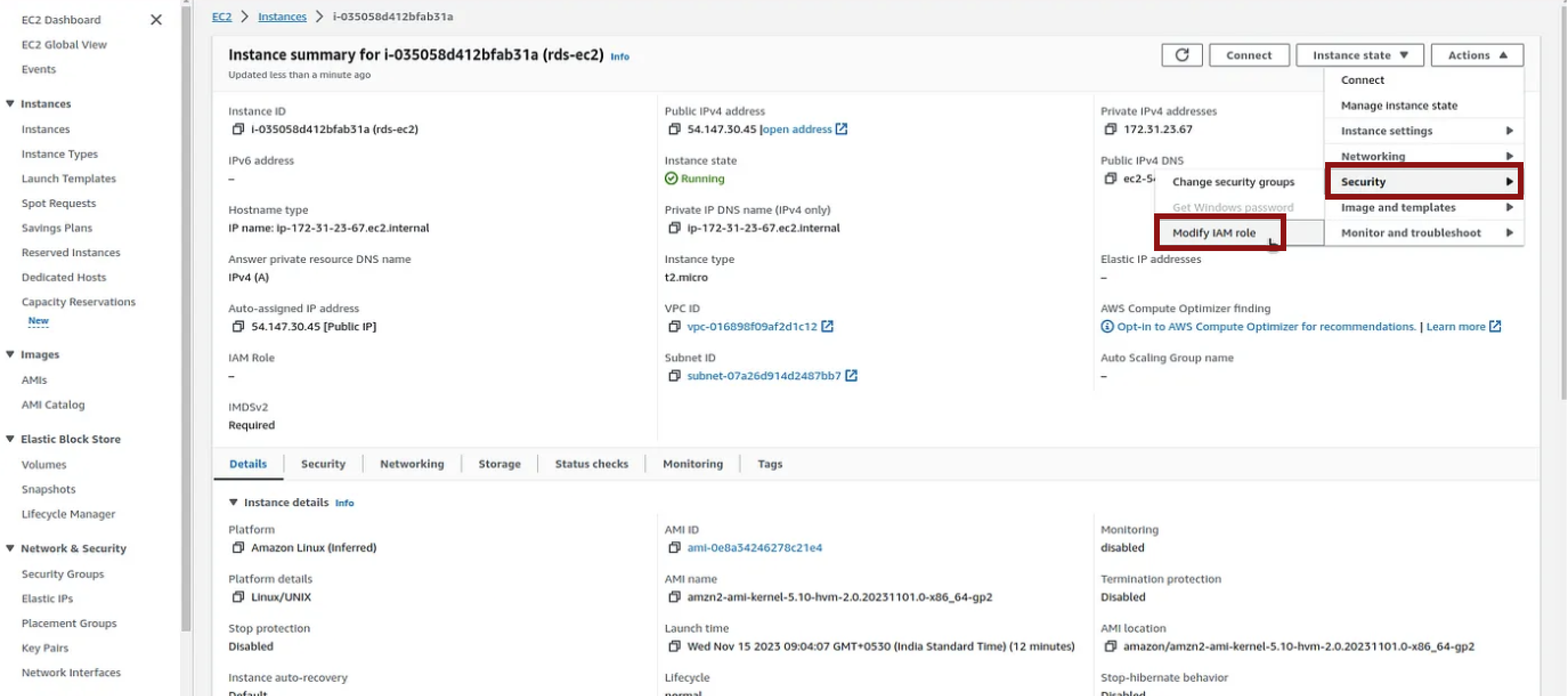Image resolution: width=1568 pixels, height=696 pixels.
Task: Switch to the Storage tab
Action: [x=499, y=464]
